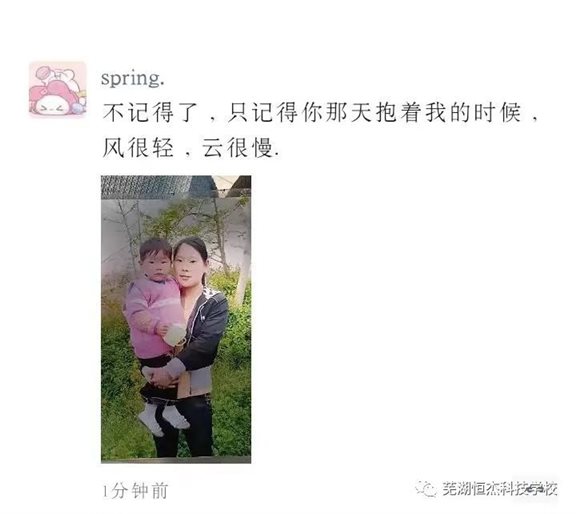Tap the username "spring."
The height and width of the screenshot is (514, 576).
[x=133, y=78]
